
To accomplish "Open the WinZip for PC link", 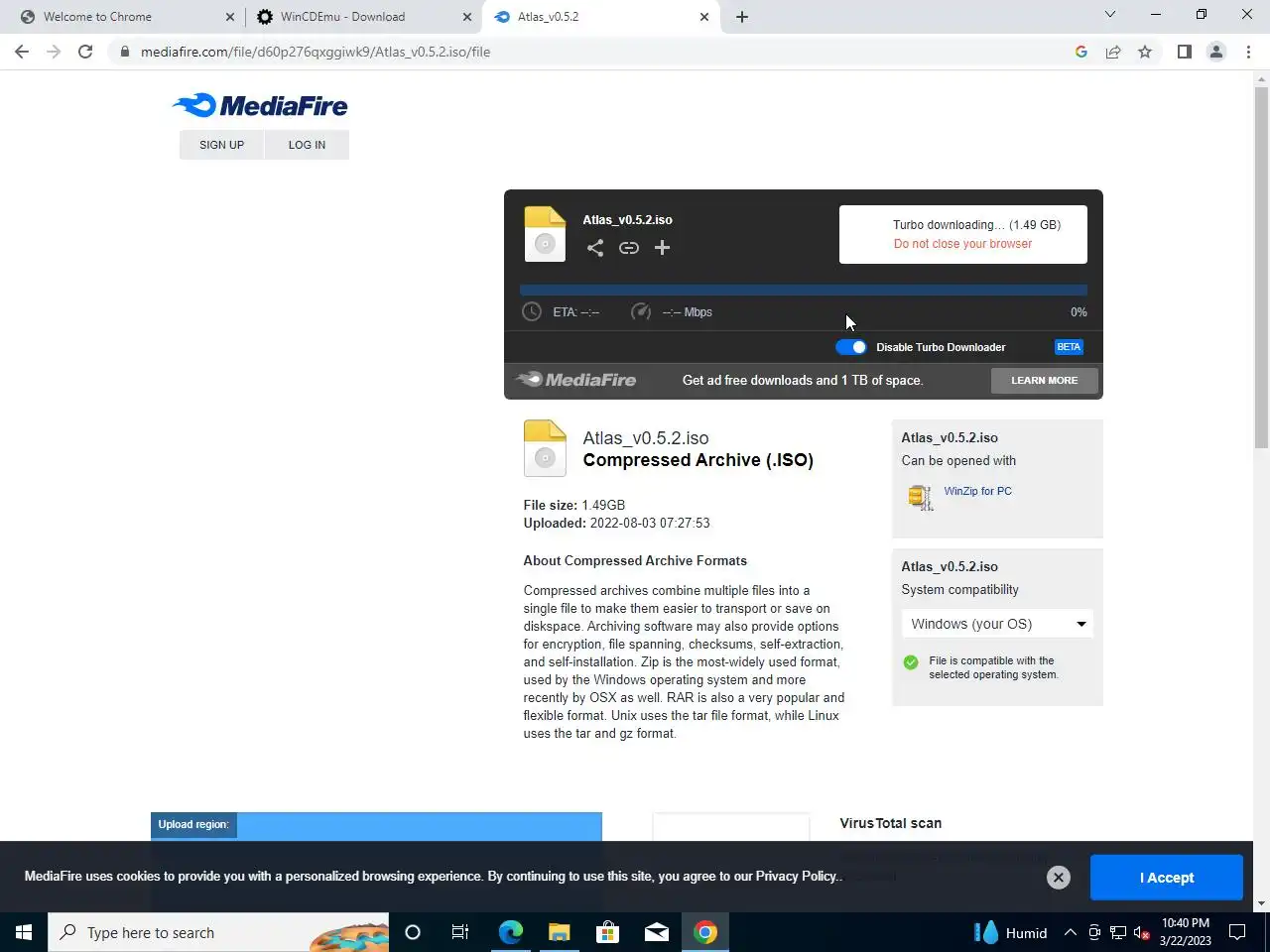I will 977,491.
